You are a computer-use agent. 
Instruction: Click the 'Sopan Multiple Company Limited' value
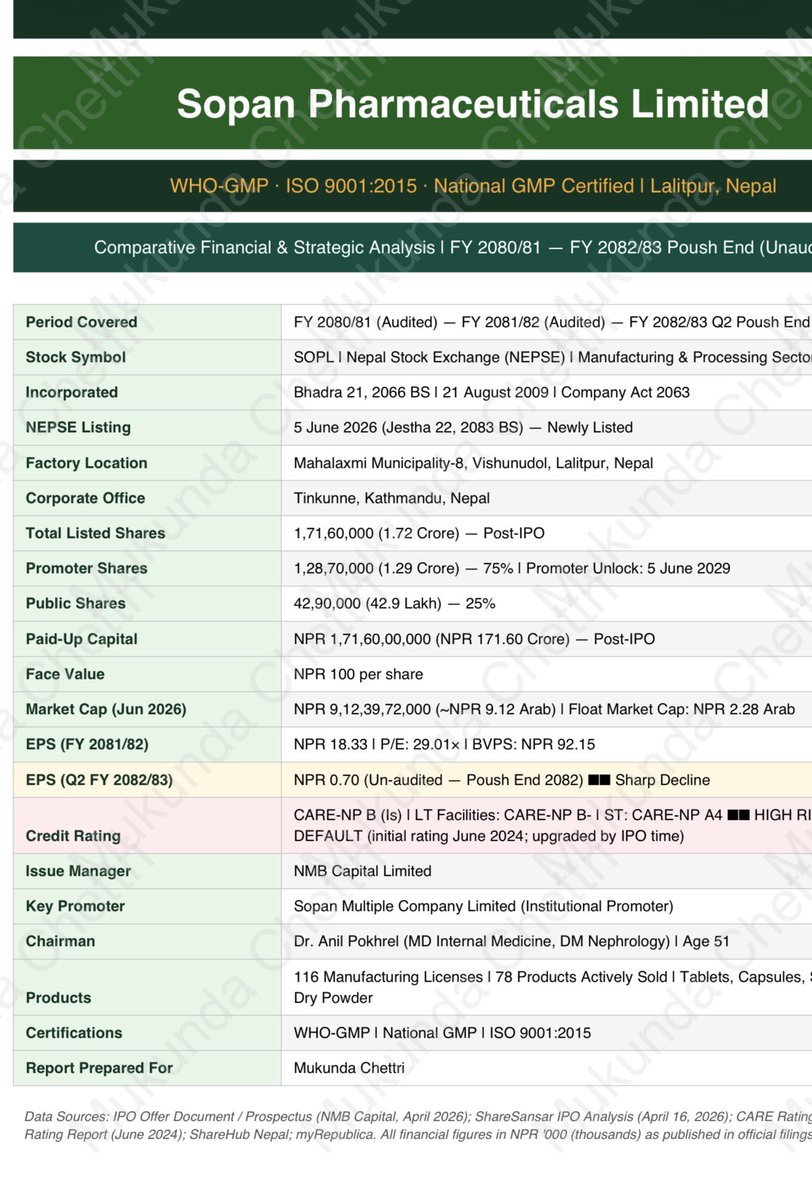pyautogui.click(x=483, y=906)
